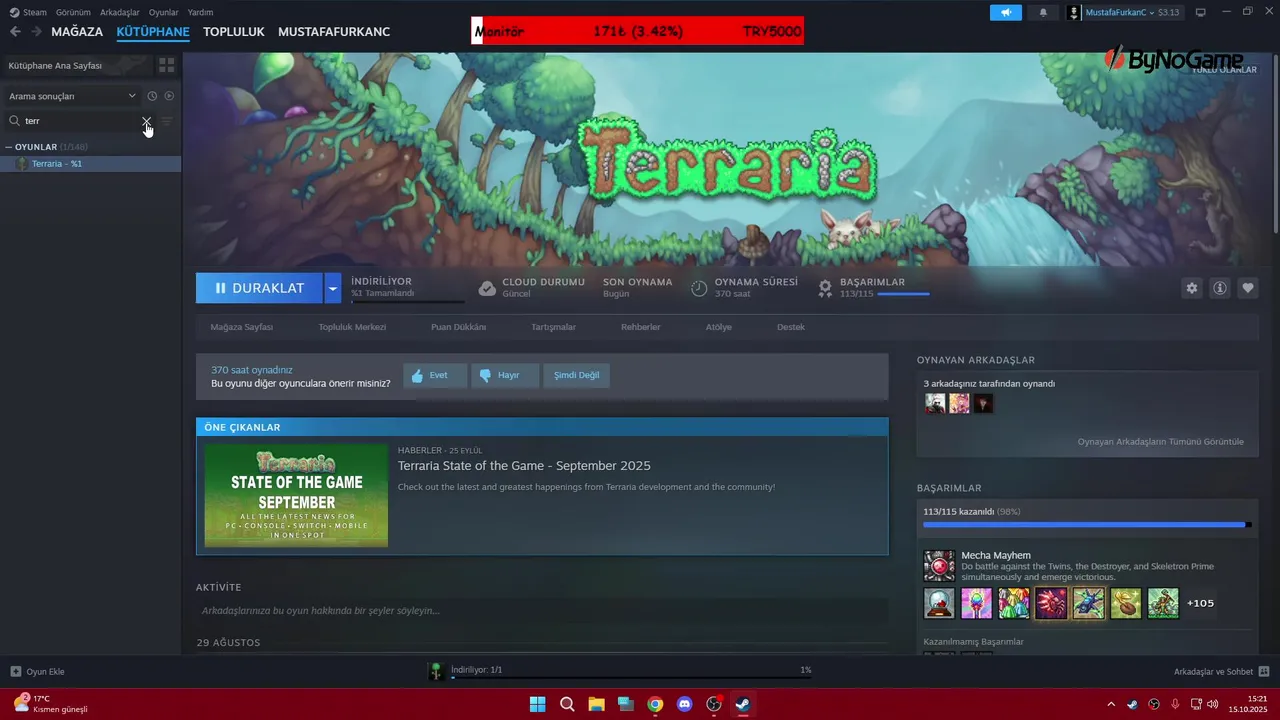1280x720 pixels.
Task: Open Mağaza Sayfası link
Action: coord(242,327)
